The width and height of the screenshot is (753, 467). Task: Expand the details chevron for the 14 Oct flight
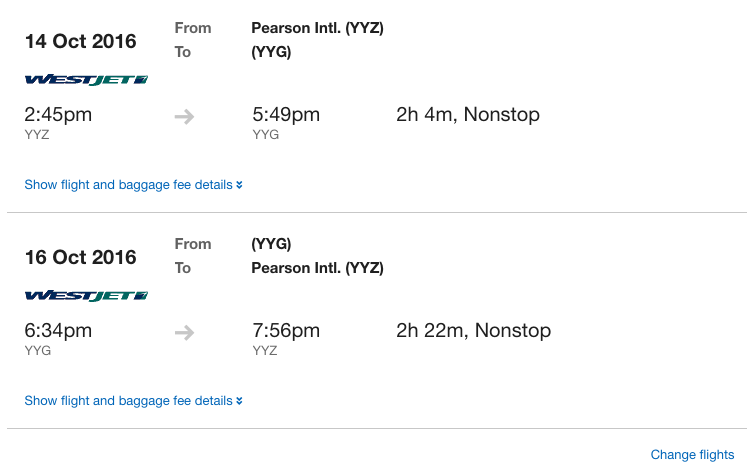coord(239,185)
